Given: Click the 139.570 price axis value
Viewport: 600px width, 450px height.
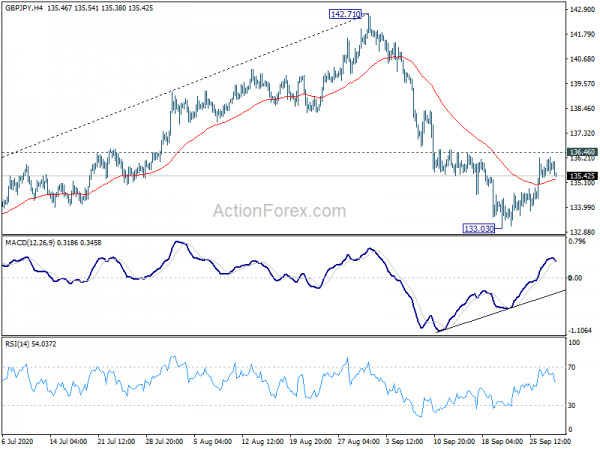Looking at the screenshot, I should tap(582, 84).
